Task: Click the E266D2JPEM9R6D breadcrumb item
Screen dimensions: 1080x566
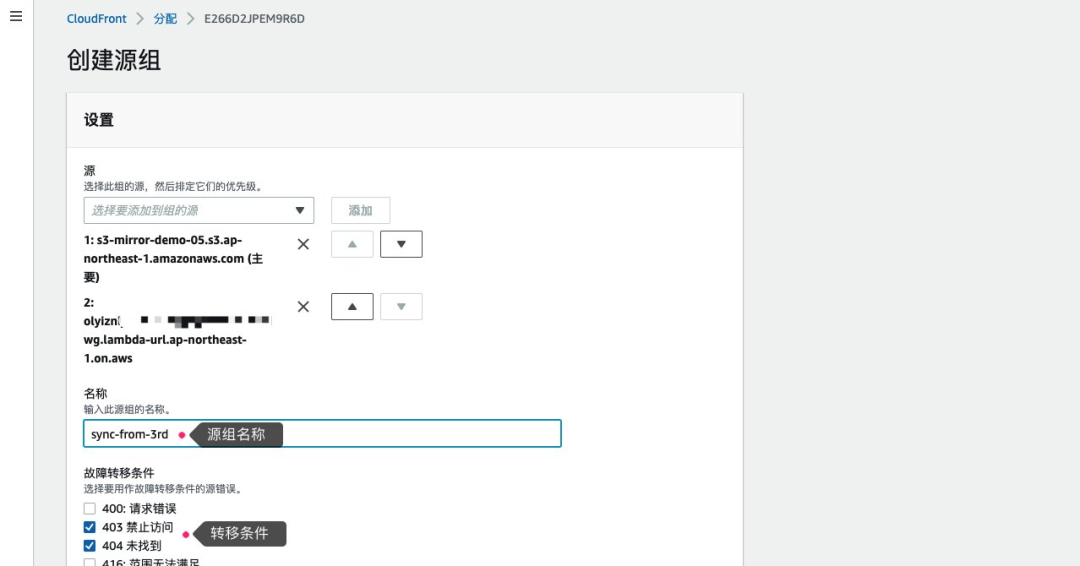Action: (255, 19)
